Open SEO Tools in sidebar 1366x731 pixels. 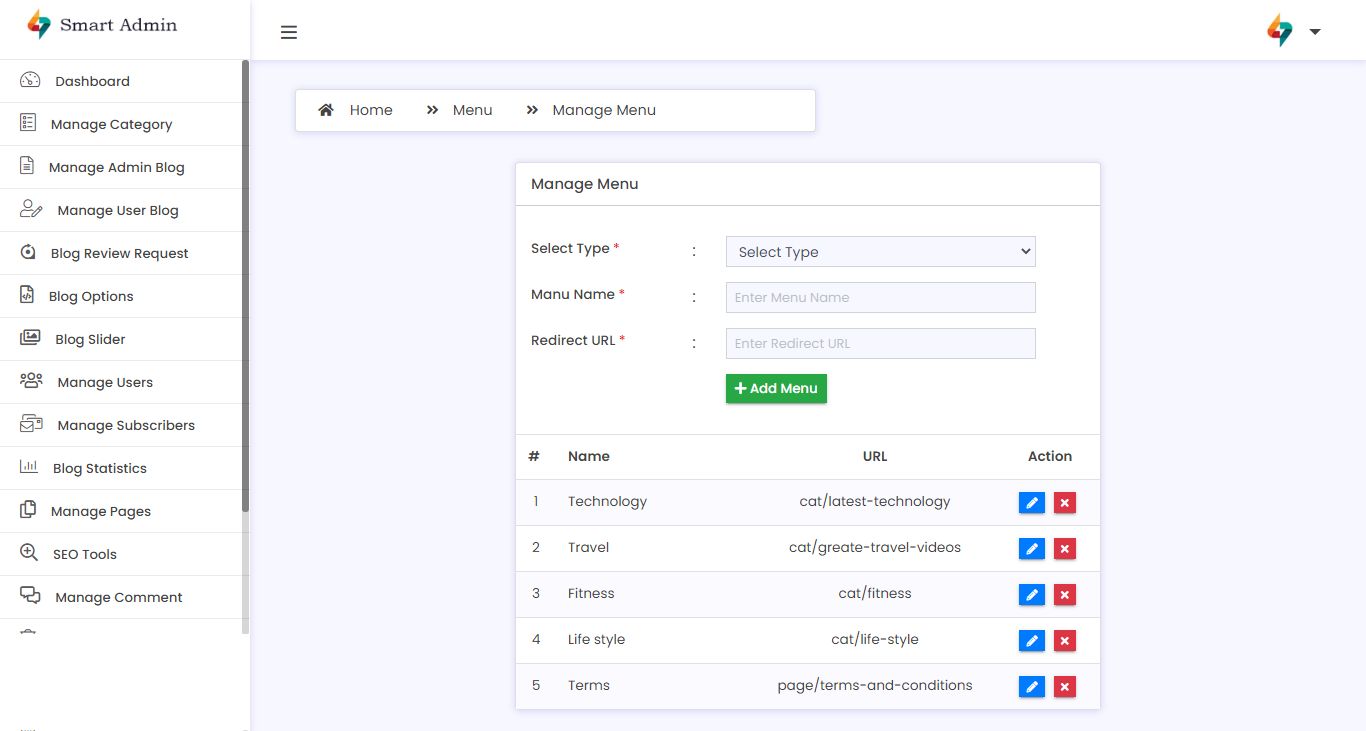tap(121, 554)
